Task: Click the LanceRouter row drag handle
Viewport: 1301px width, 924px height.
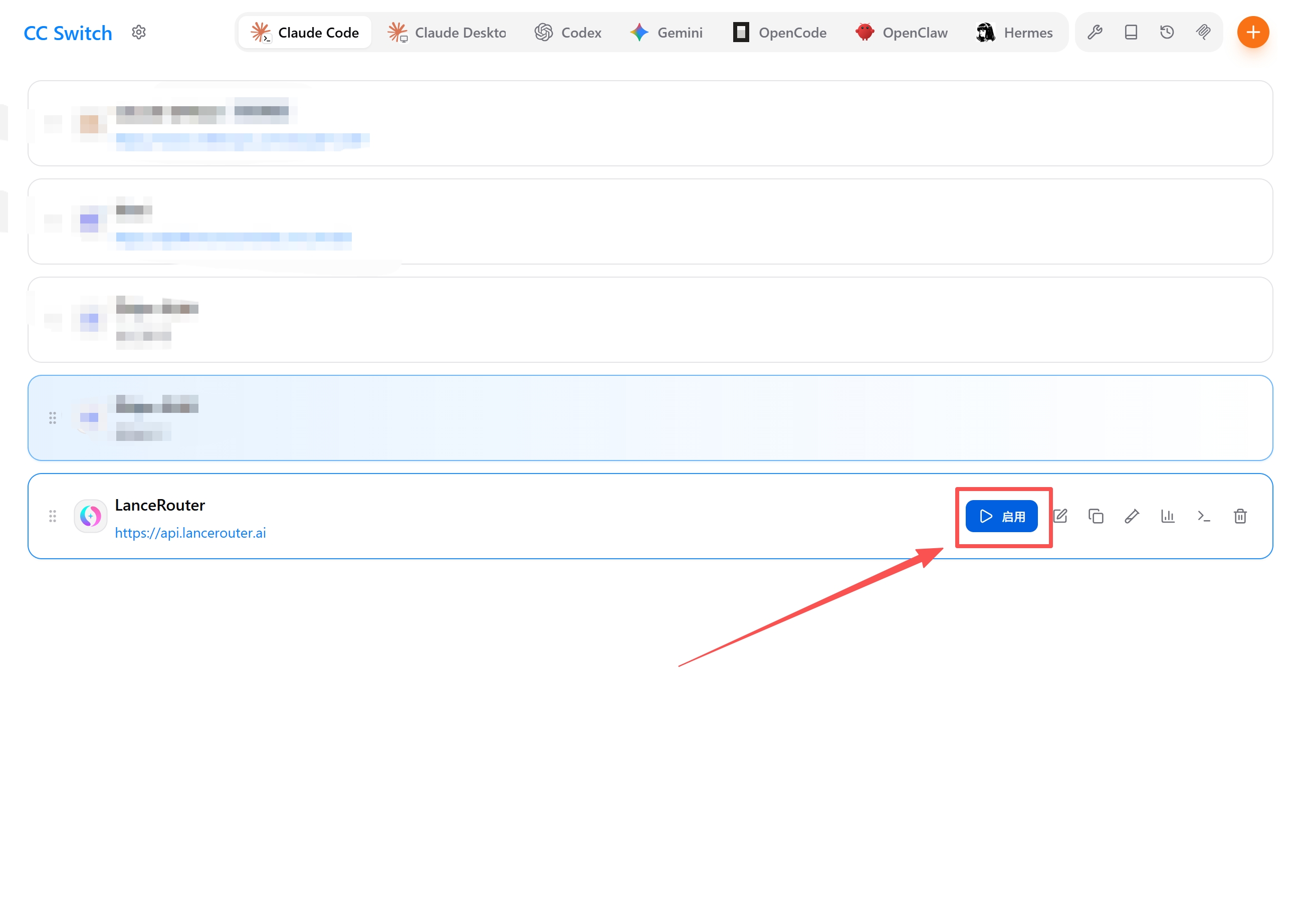Action: click(x=52, y=516)
